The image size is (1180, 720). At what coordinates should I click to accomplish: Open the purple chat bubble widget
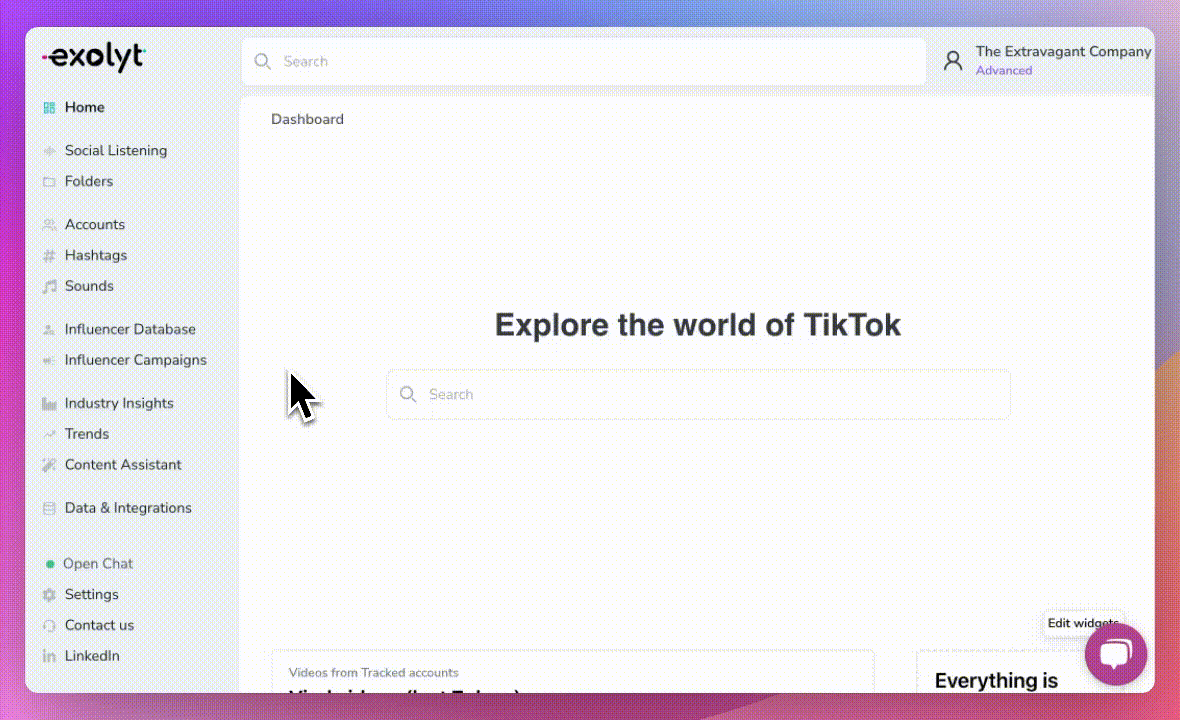coord(1115,654)
